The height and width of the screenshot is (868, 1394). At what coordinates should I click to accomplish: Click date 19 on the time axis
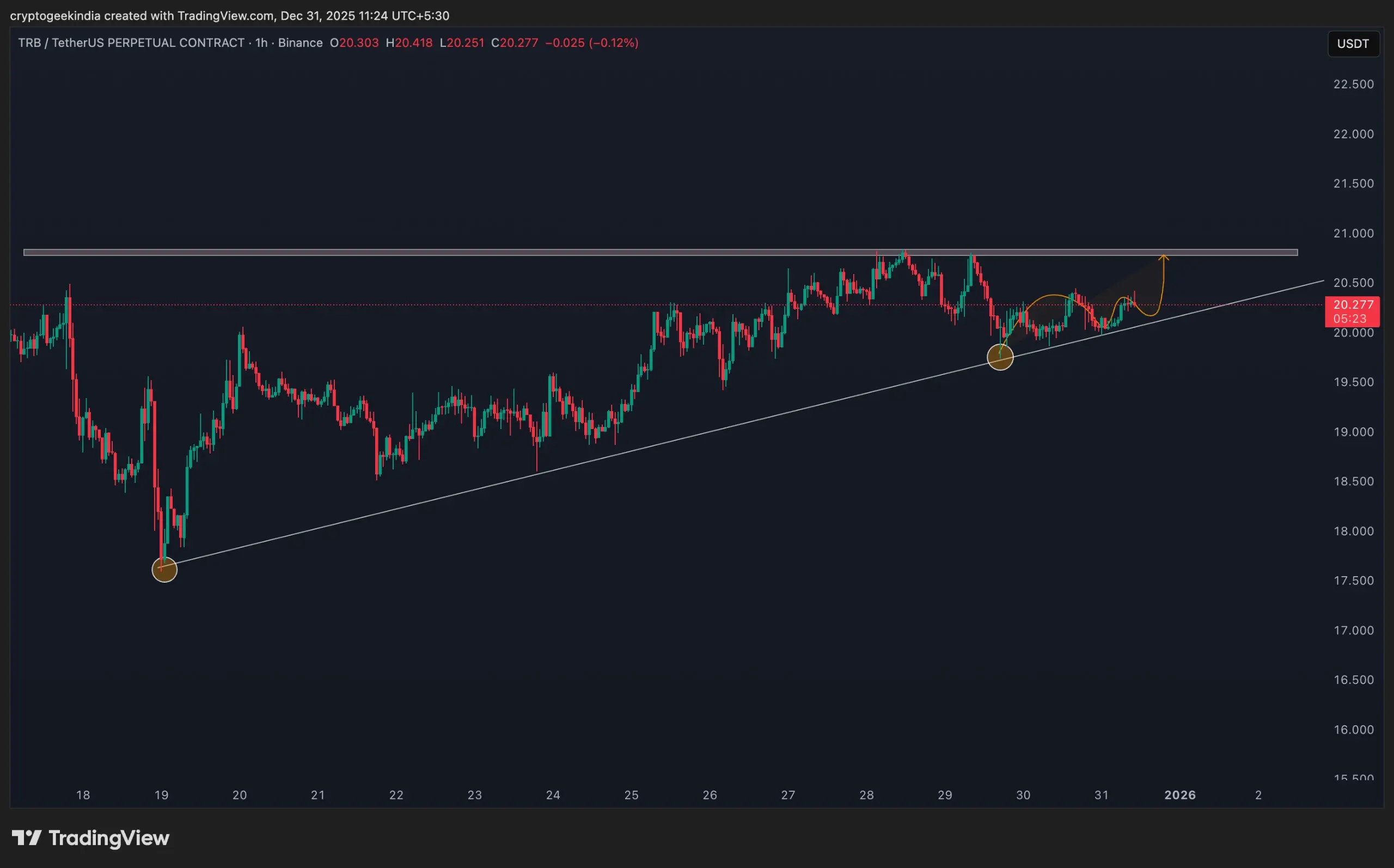coord(161,795)
